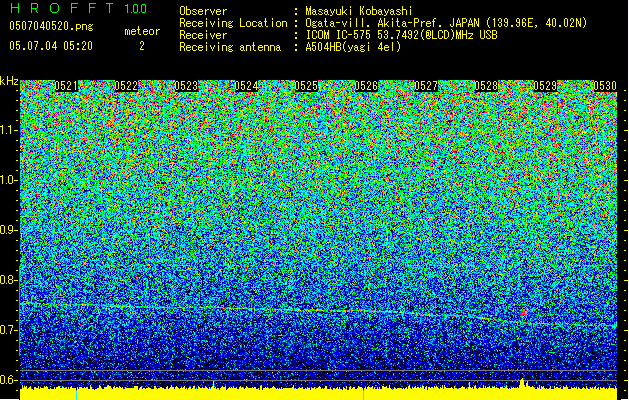629x400 pixels.
Task: Click the 0.7 kHz axis tick label
Action: point(8,330)
